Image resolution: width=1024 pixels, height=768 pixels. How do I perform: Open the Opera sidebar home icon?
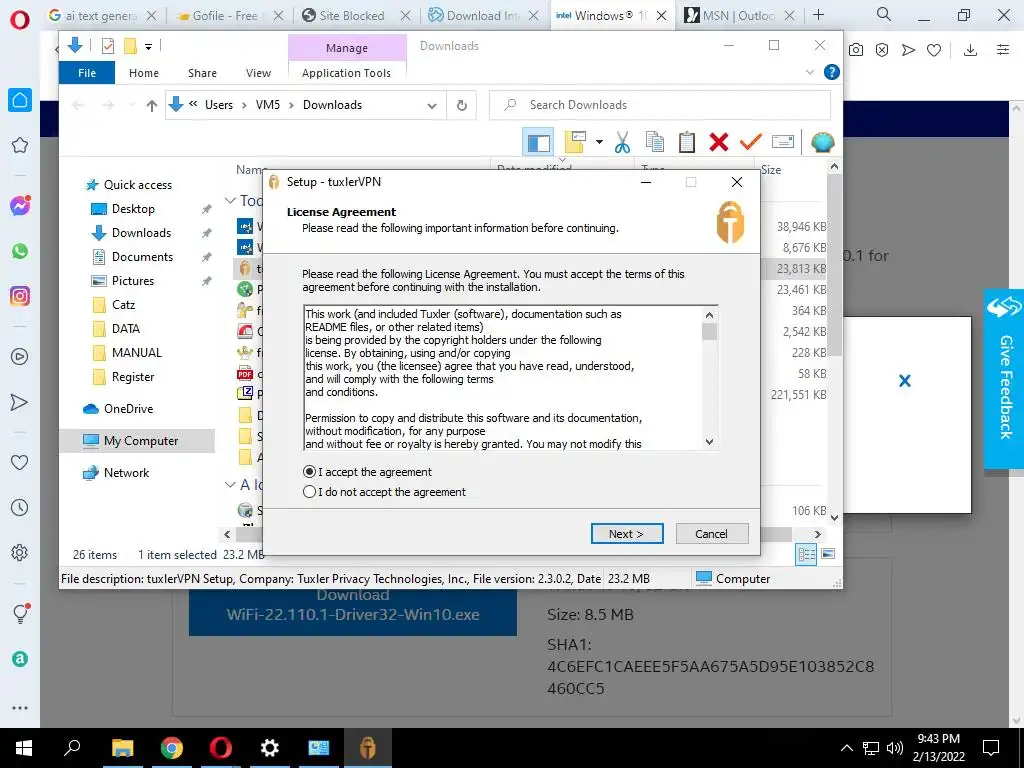[x=20, y=100]
